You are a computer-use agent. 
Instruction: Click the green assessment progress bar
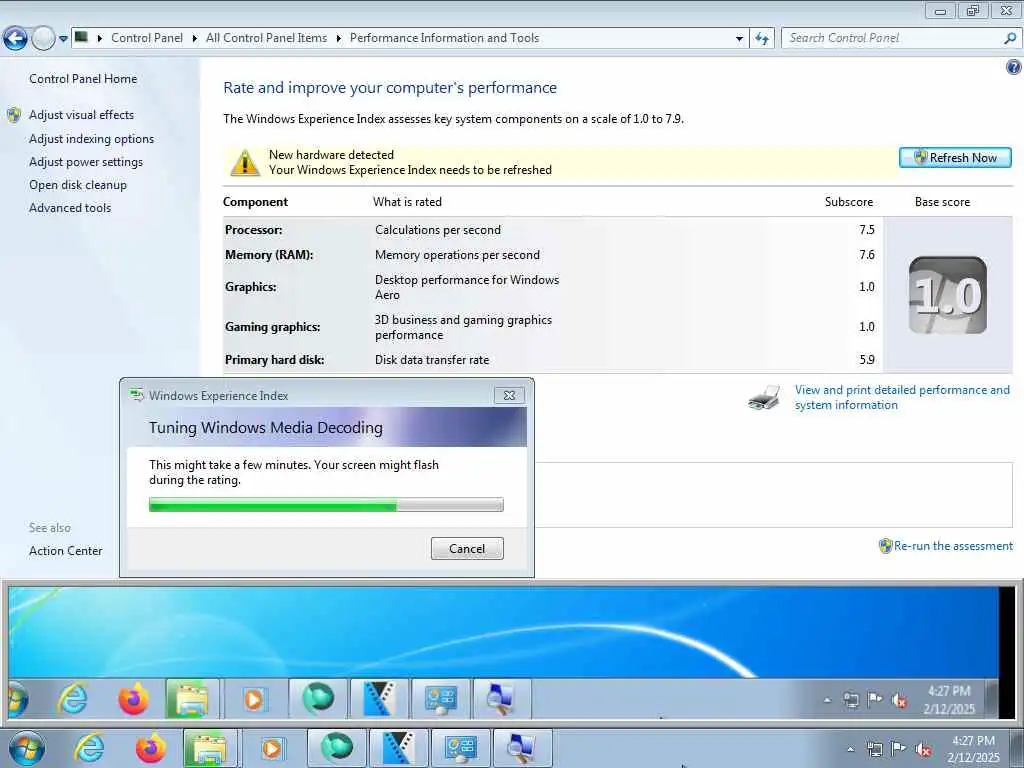click(326, 504)
